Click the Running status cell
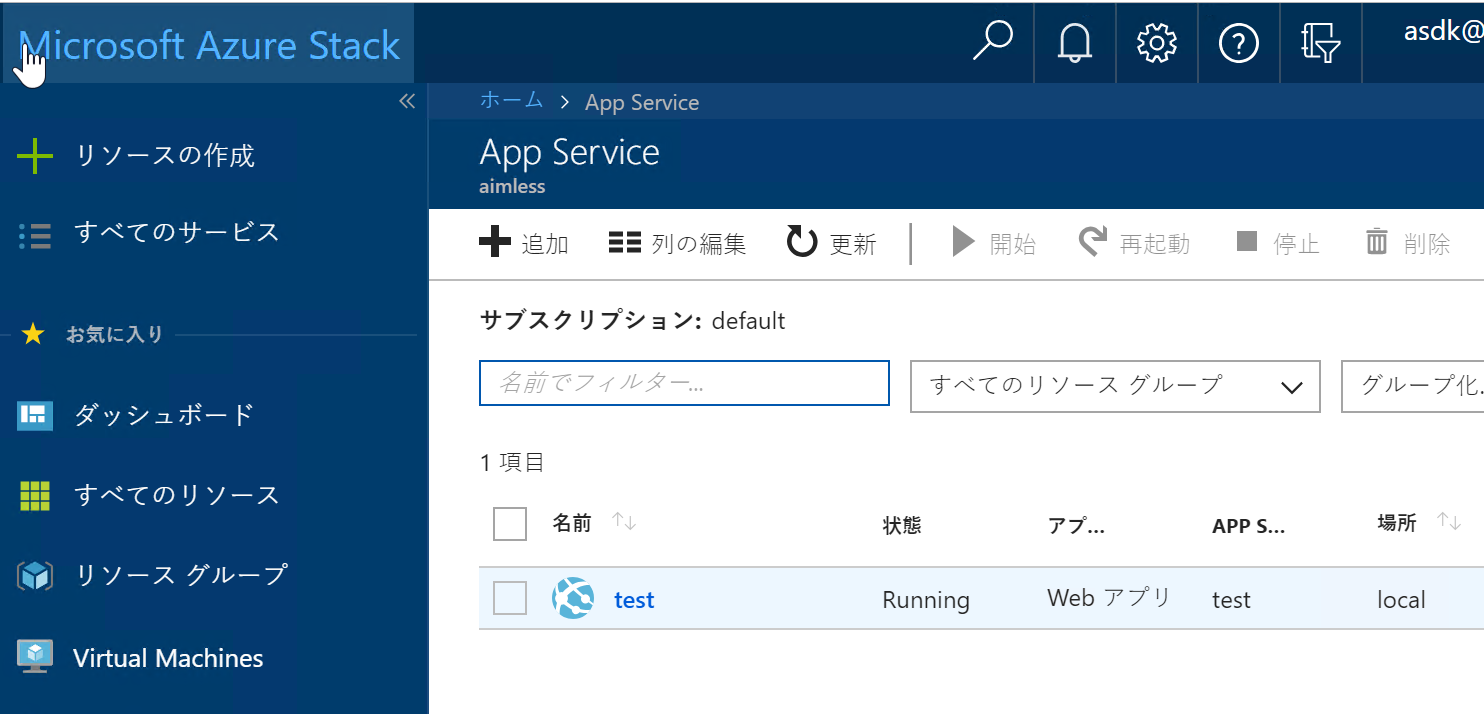This screenshot has height=714, width=1484. [x=926, y=600]
